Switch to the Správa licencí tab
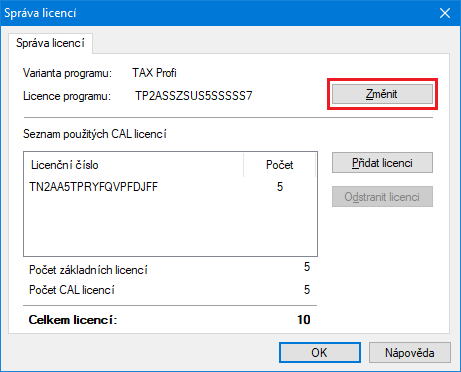 coord(50,43)
